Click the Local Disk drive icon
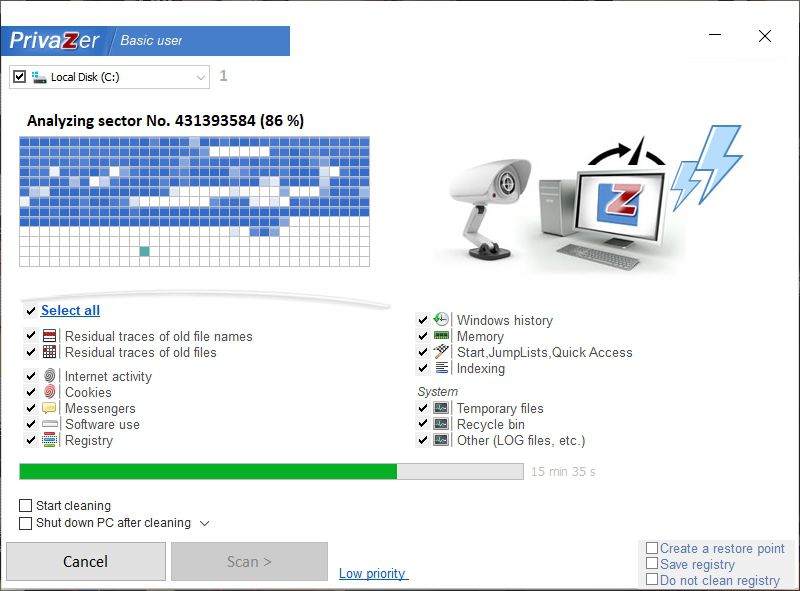The width and height of the screenshot is (800, 591). click(39, 77)
